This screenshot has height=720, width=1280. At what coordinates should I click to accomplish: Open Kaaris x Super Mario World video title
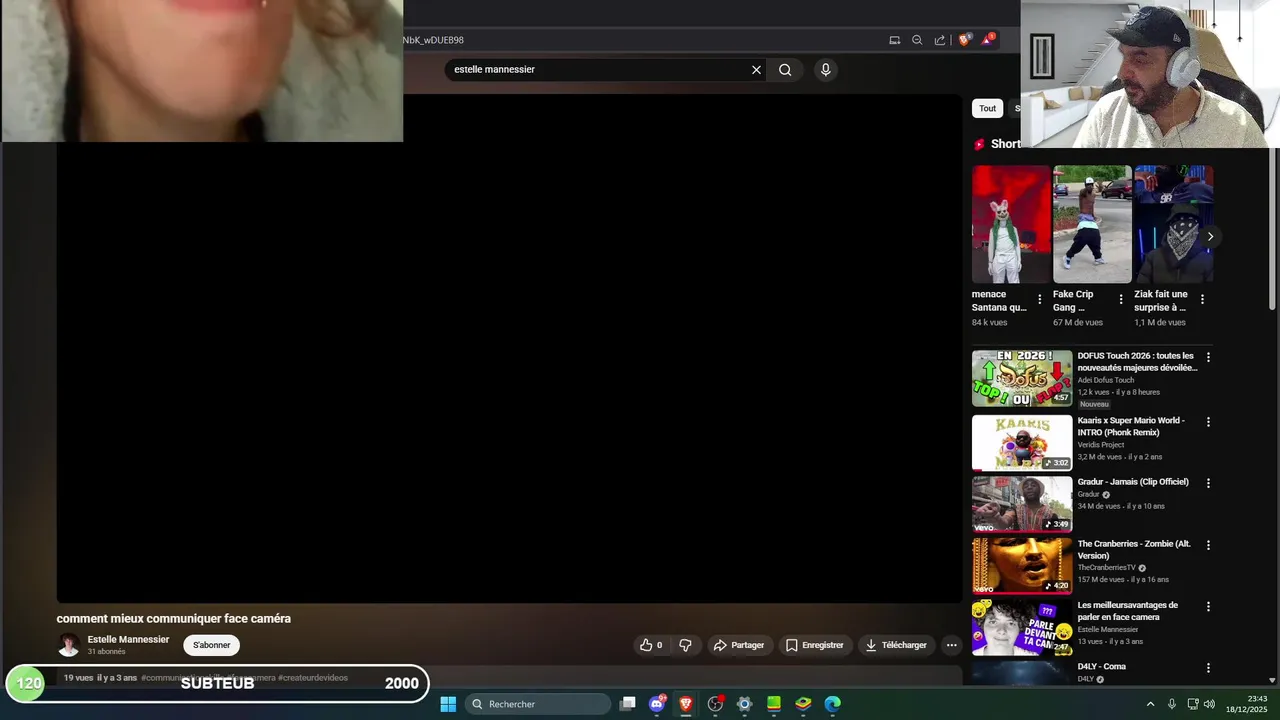(x=1131, y=427)
